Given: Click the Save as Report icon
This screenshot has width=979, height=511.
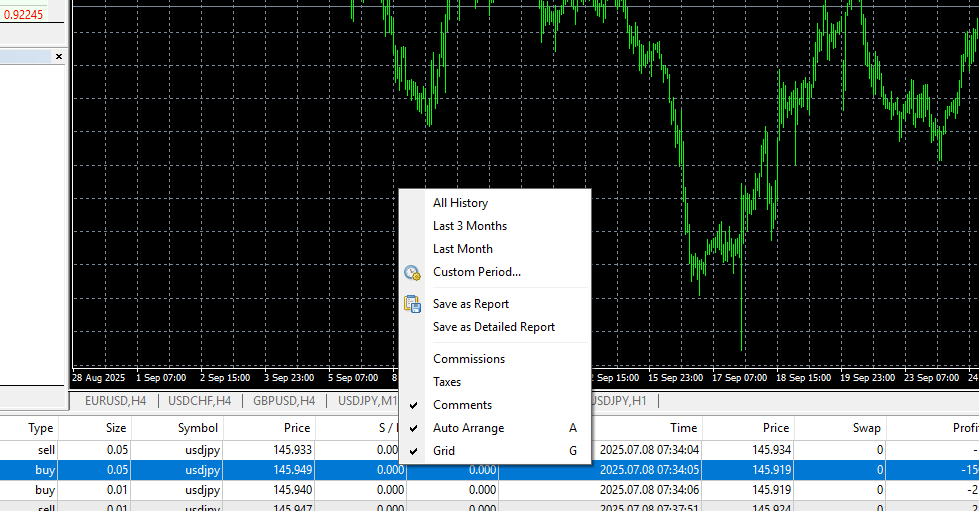Looking at the screenshot, I should [x=412, y=304].
